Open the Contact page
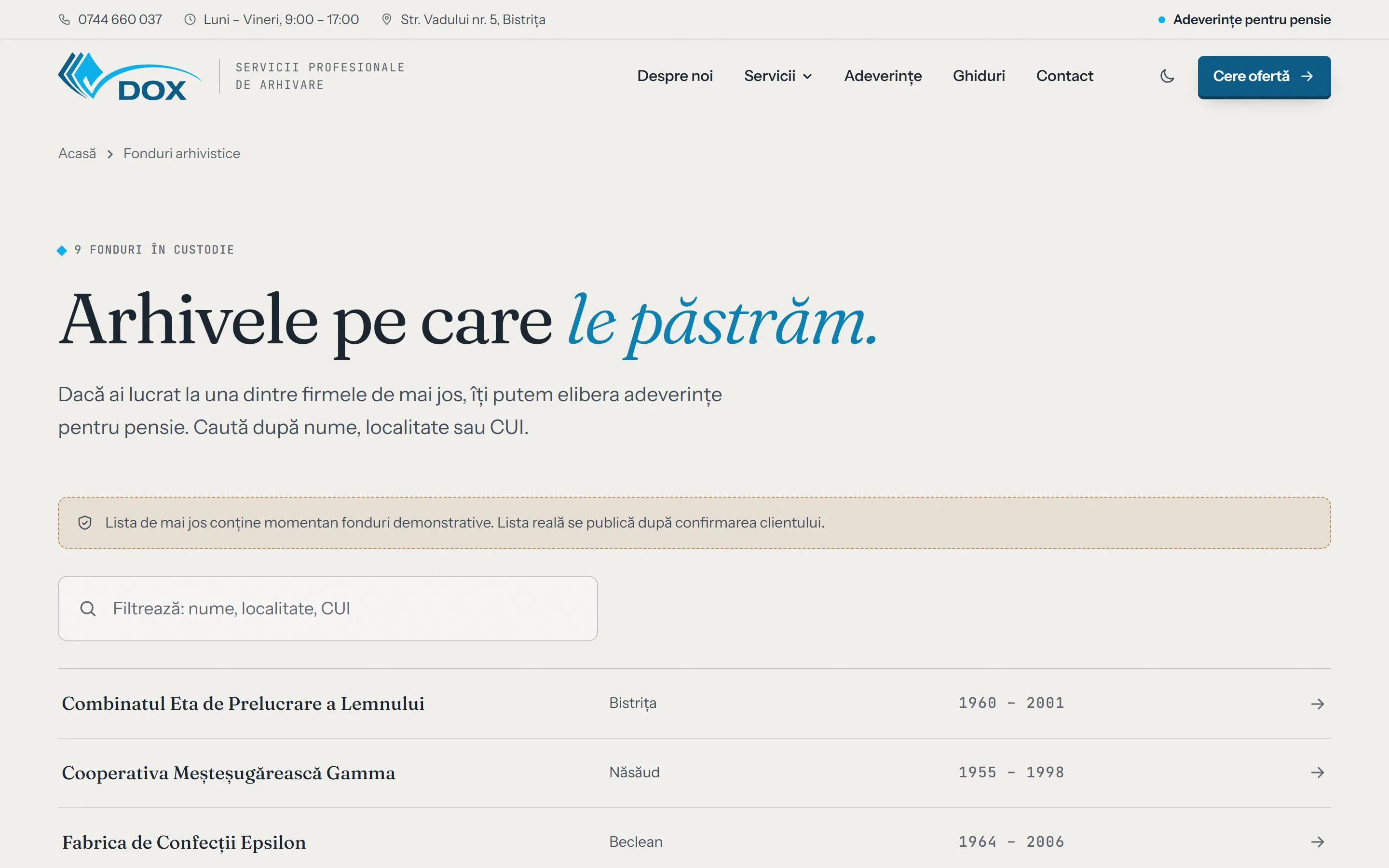This screenshot has height=868, width=1389. [x=1065, y=76]
